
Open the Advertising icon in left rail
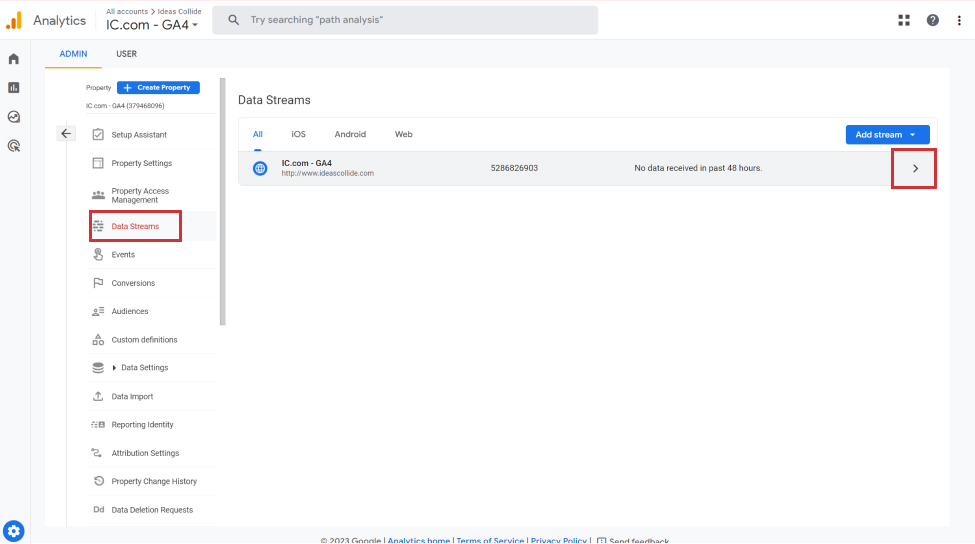pyautogui.click(x=14, y=146)
